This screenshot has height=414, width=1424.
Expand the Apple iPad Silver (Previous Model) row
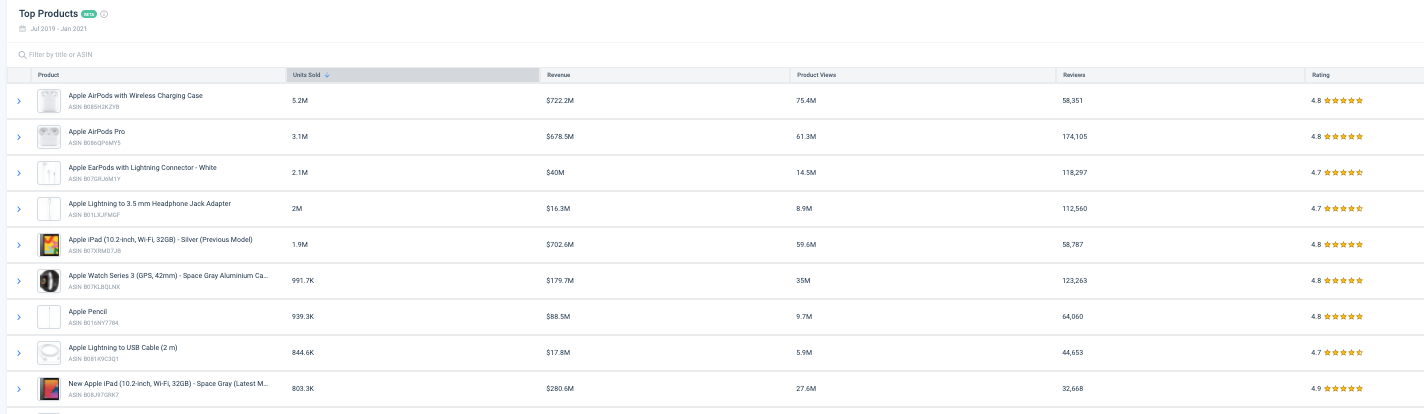point(19,245)
